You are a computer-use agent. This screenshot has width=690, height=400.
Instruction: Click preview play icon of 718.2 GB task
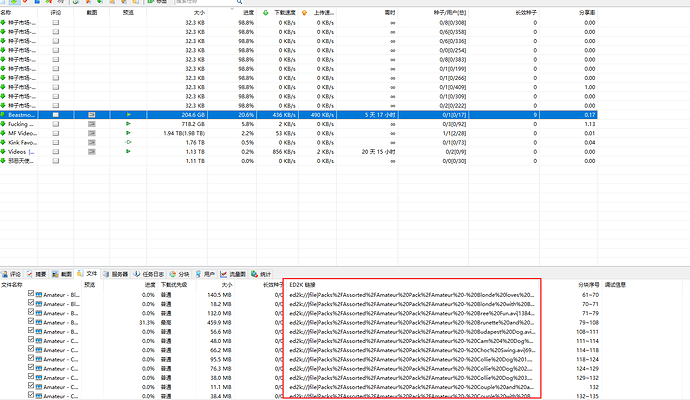click(x=128, y=124)
